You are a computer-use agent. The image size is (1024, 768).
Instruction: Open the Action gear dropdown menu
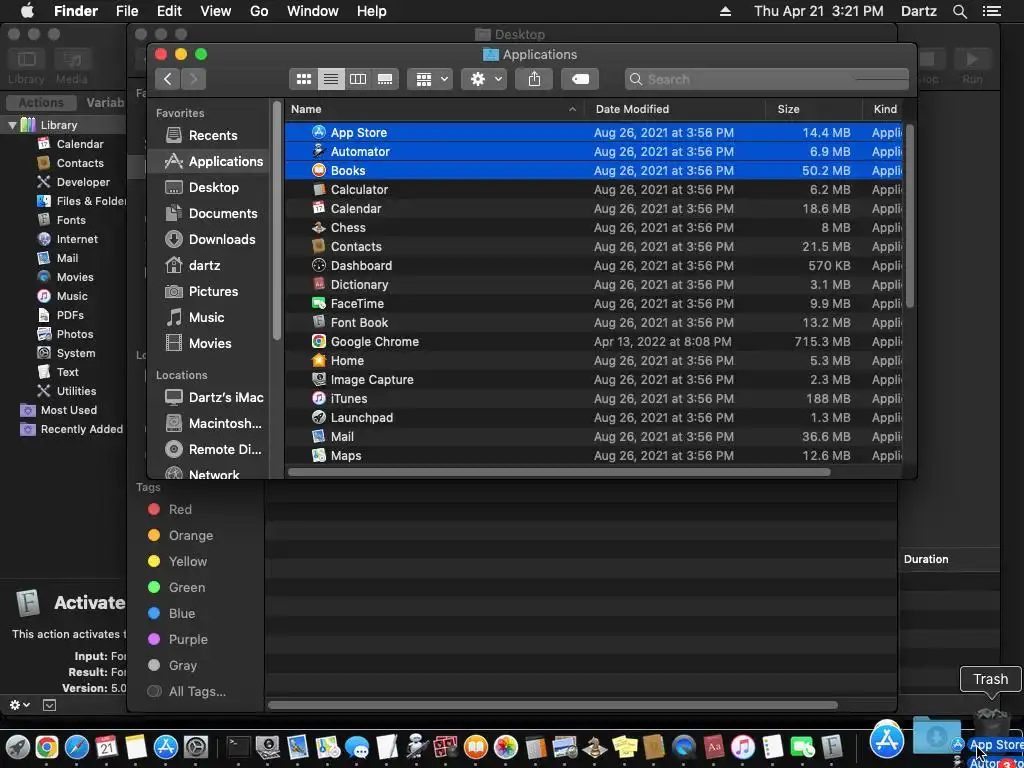pos(484,79)
